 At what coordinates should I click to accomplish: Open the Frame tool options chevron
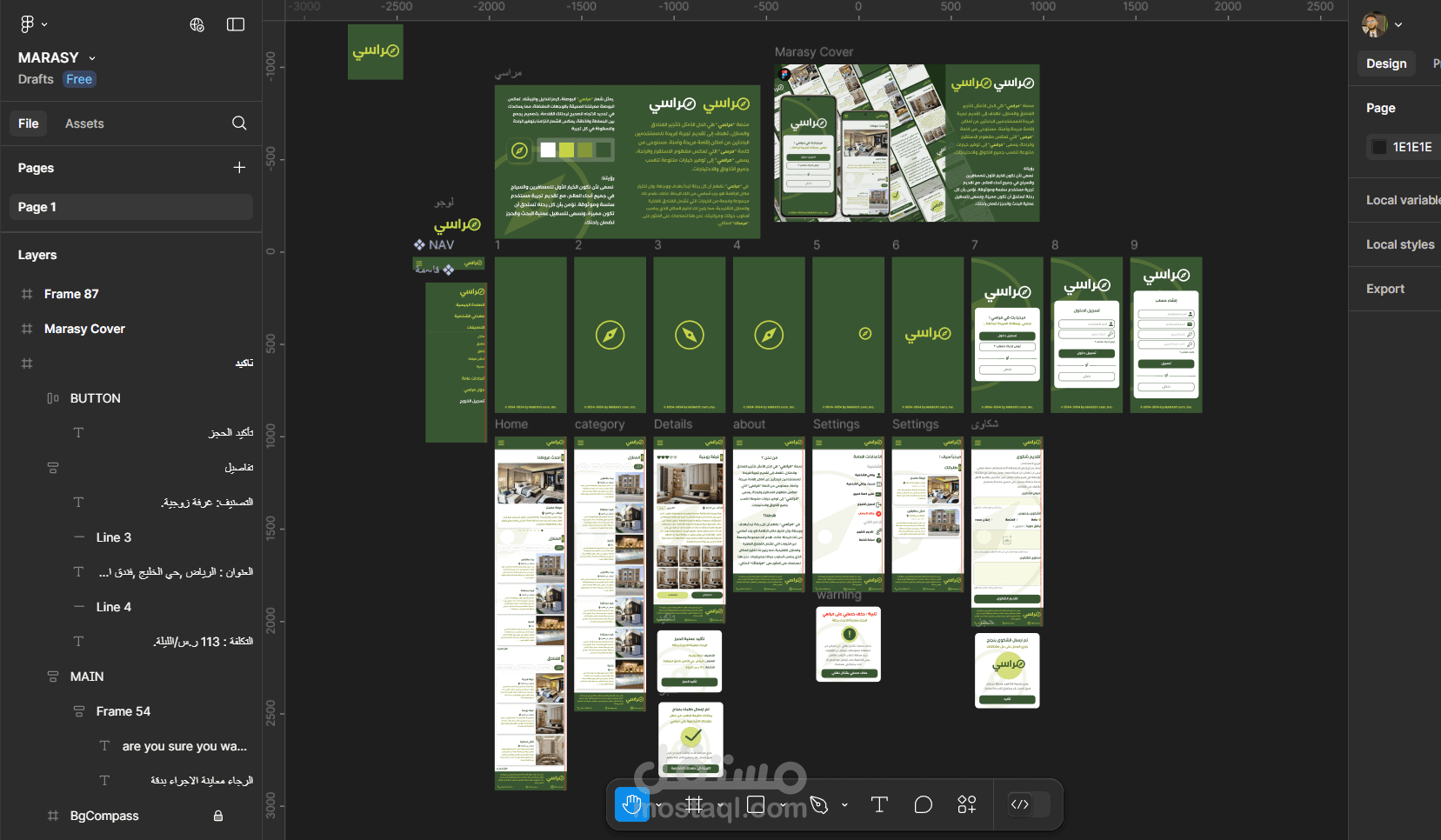720,805
